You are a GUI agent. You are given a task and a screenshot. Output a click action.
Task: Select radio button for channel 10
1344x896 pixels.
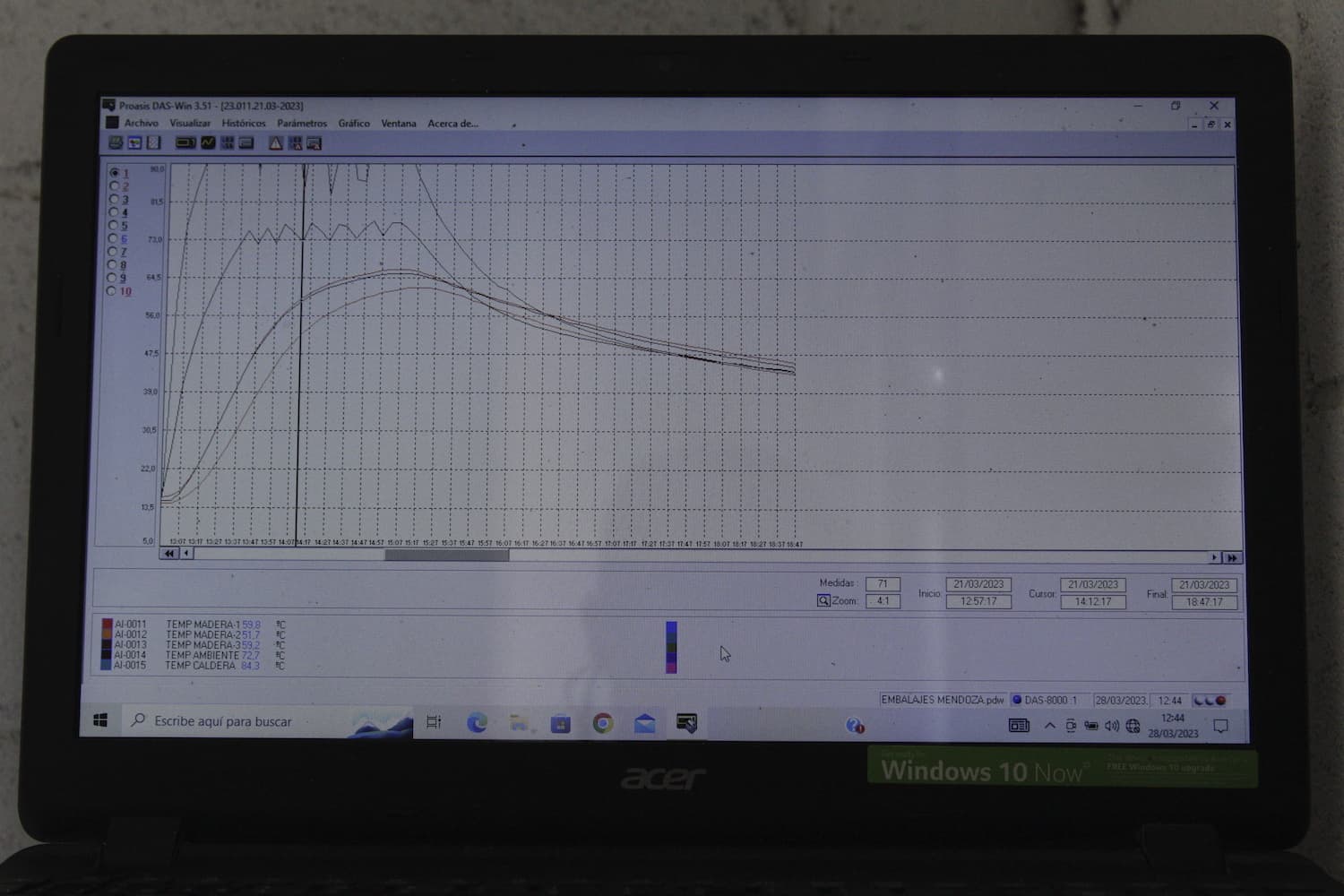click(112, 291)
